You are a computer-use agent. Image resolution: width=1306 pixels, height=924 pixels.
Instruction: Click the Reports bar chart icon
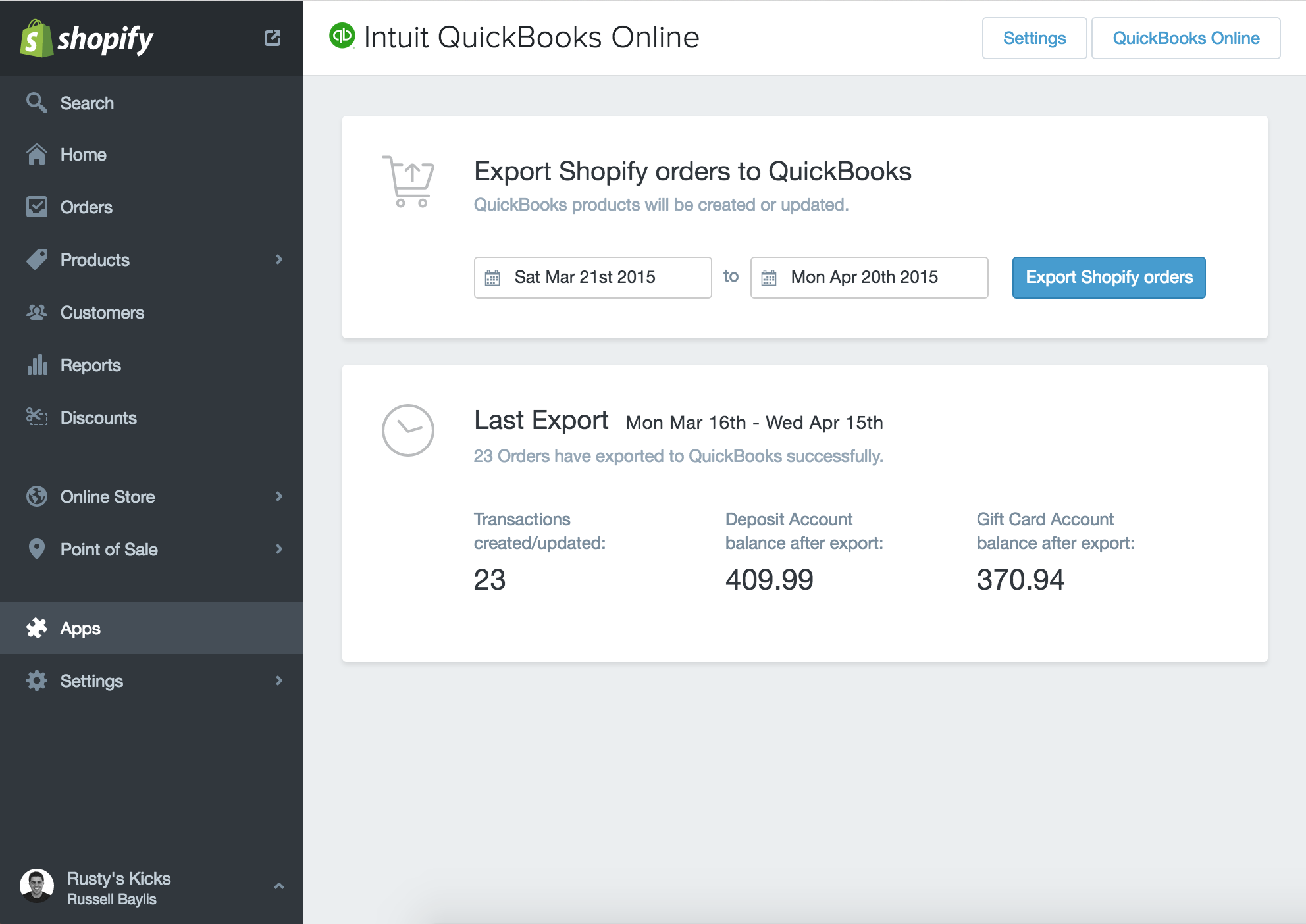coord(37,365)
